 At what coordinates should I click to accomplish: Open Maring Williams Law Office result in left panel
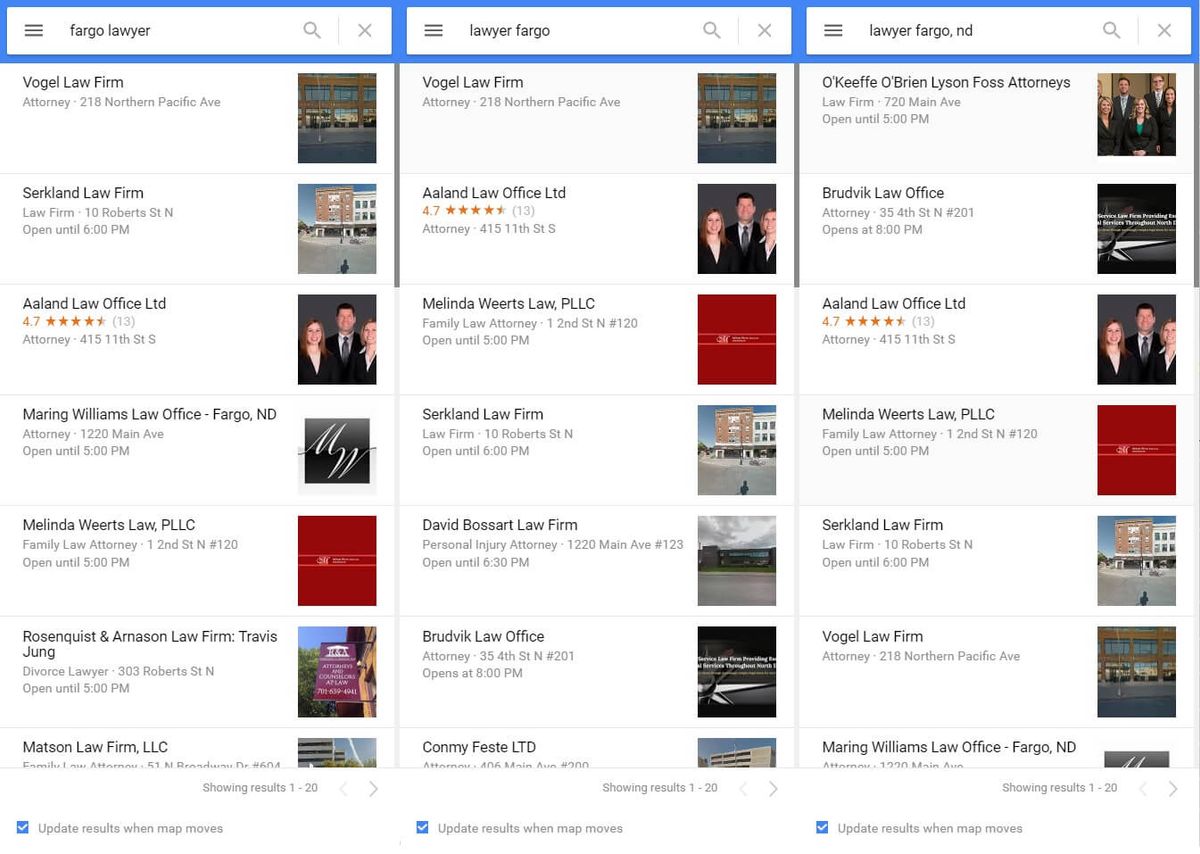point(197,450)
